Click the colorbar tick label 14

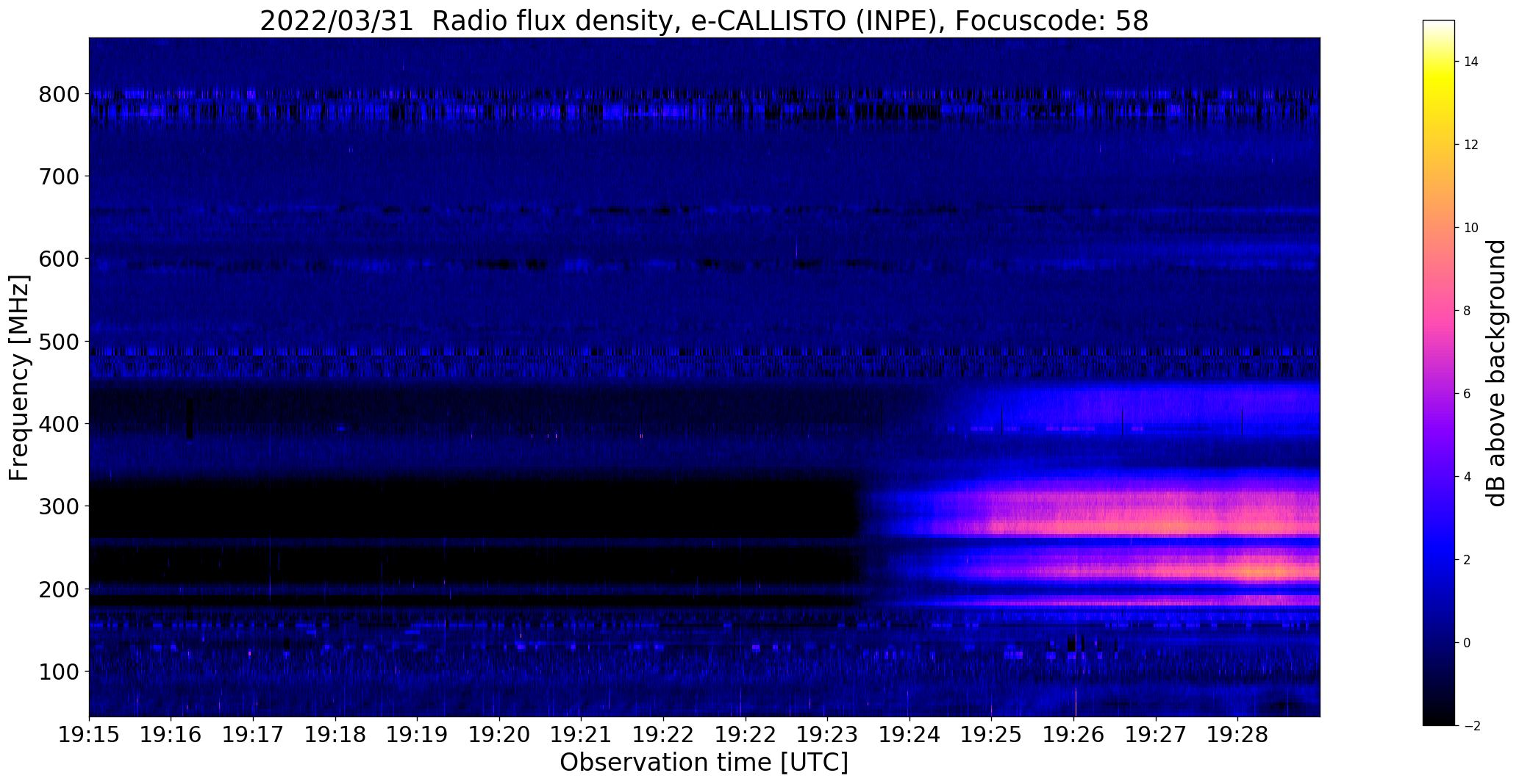(x=1471, y=62)
